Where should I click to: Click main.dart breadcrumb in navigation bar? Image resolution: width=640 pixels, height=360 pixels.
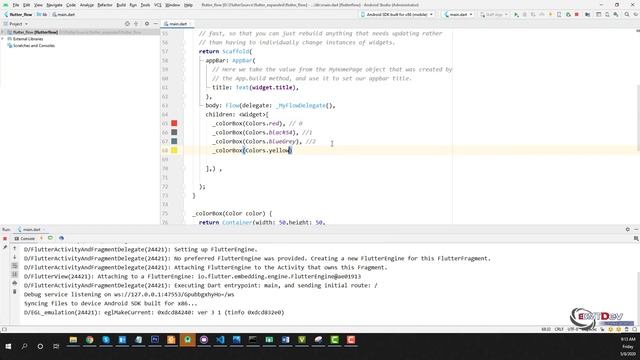pyautogui.click(x=64, y=15)
